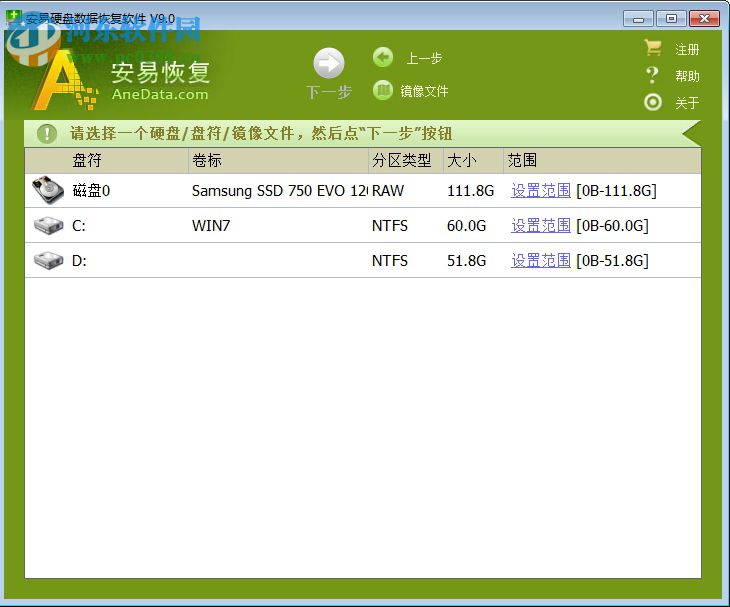730x607 pixels.
Task: Click the app icon in title bar
Action: coord(14,18)
